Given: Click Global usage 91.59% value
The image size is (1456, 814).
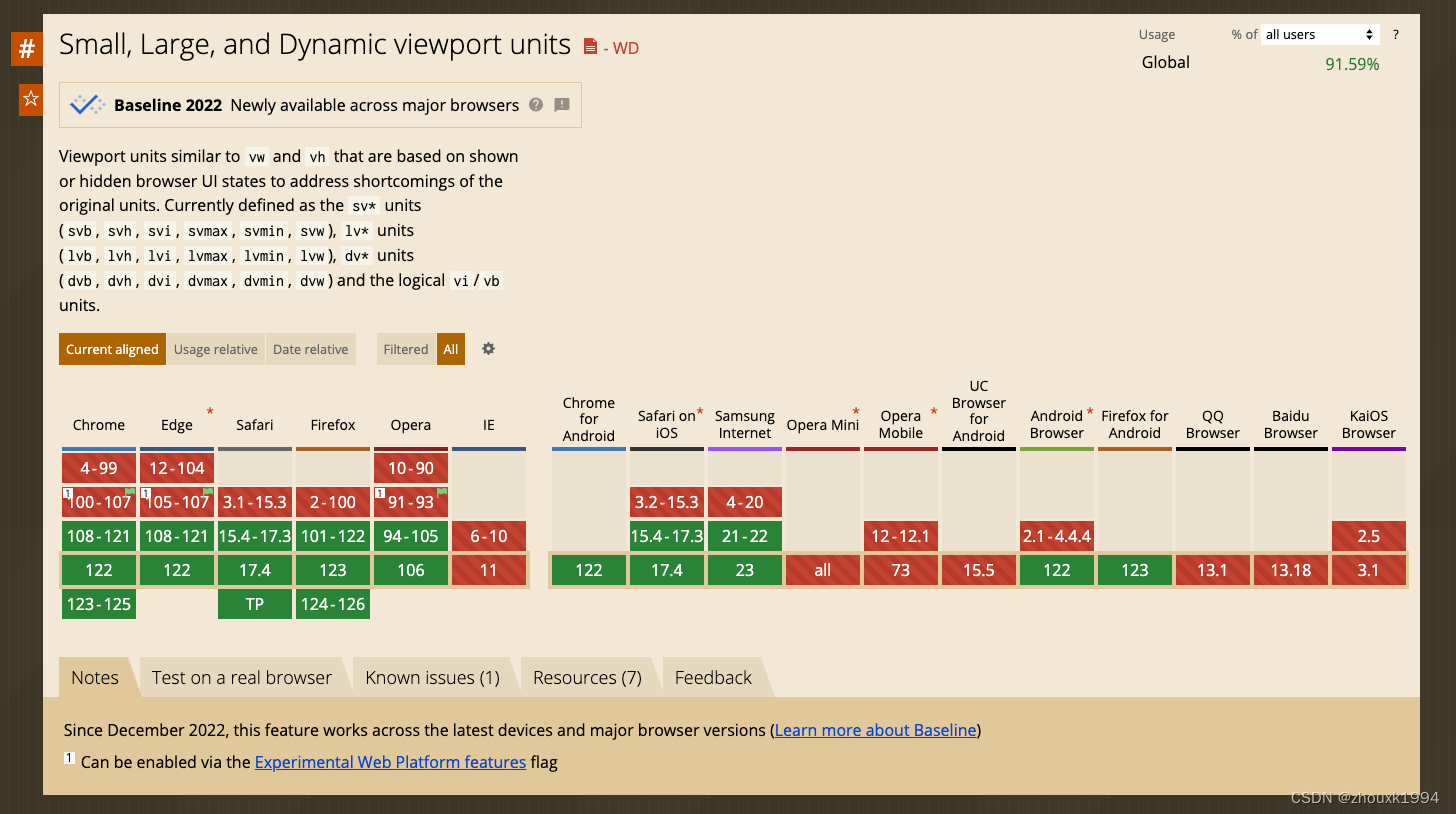Looking at the screenshot, I should [1352, 64].
